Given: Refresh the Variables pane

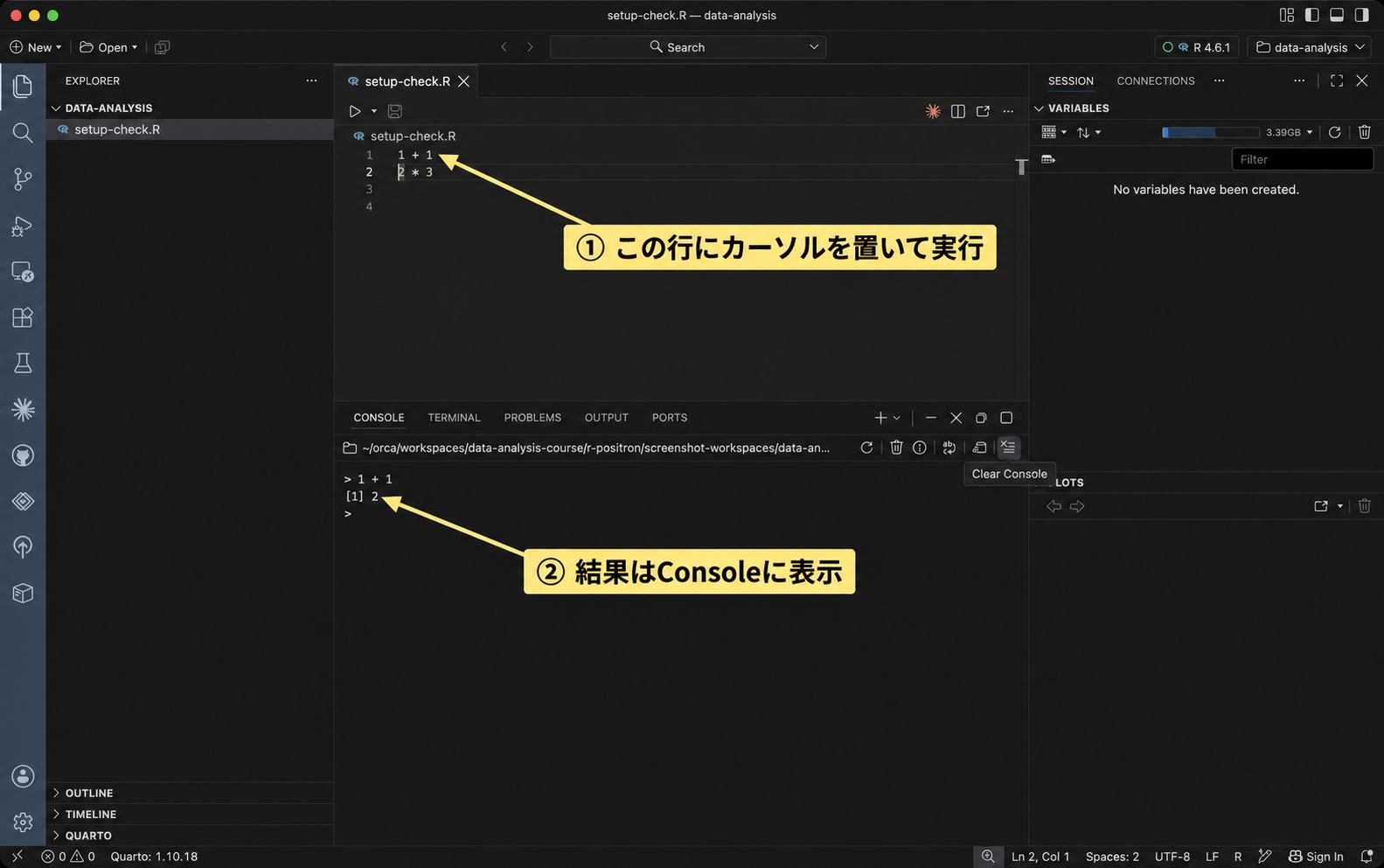Looking at the screenshot, I should click(1335, 132).
